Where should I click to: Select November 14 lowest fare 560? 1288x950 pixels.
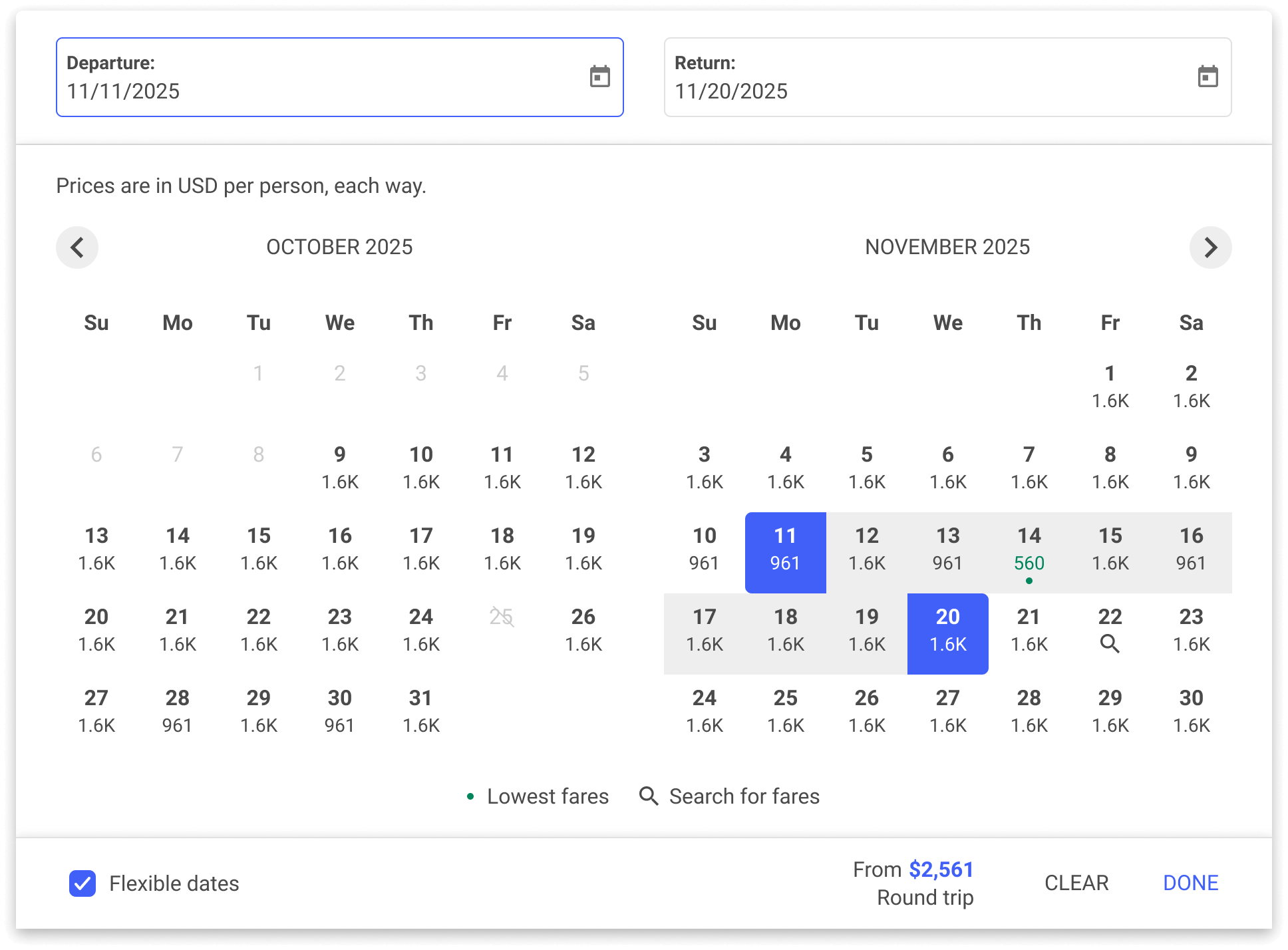tap(1029, 552)
